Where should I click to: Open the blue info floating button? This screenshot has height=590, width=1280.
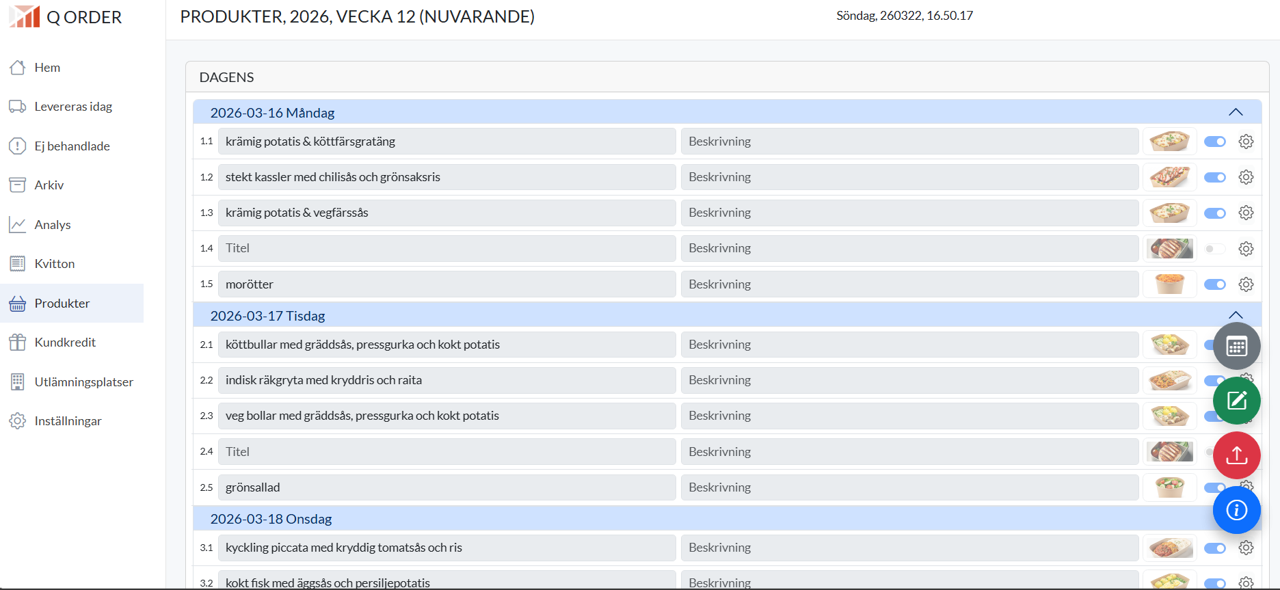point(1237,510)
